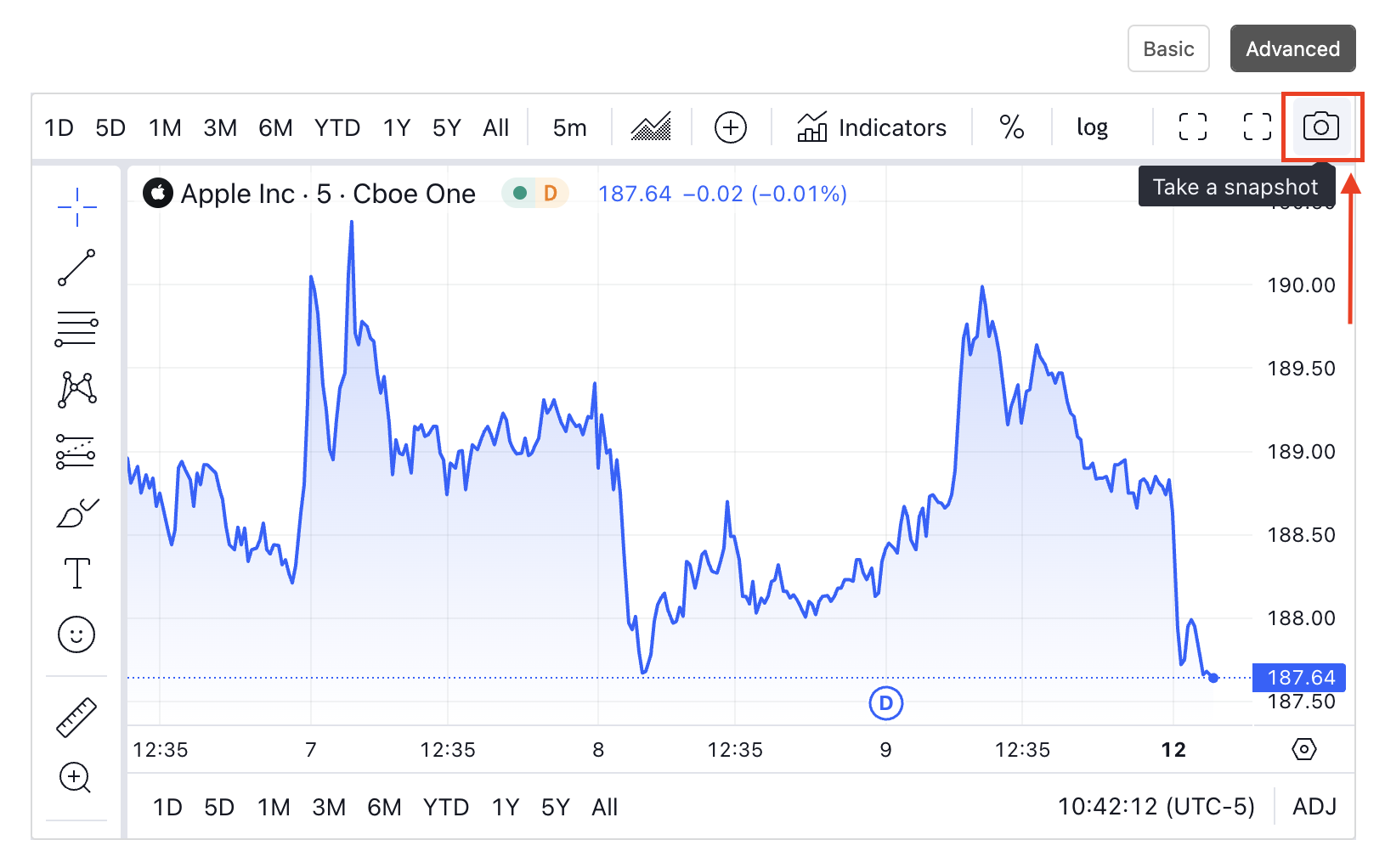Select the brush drawing tool

click(76, 512)
